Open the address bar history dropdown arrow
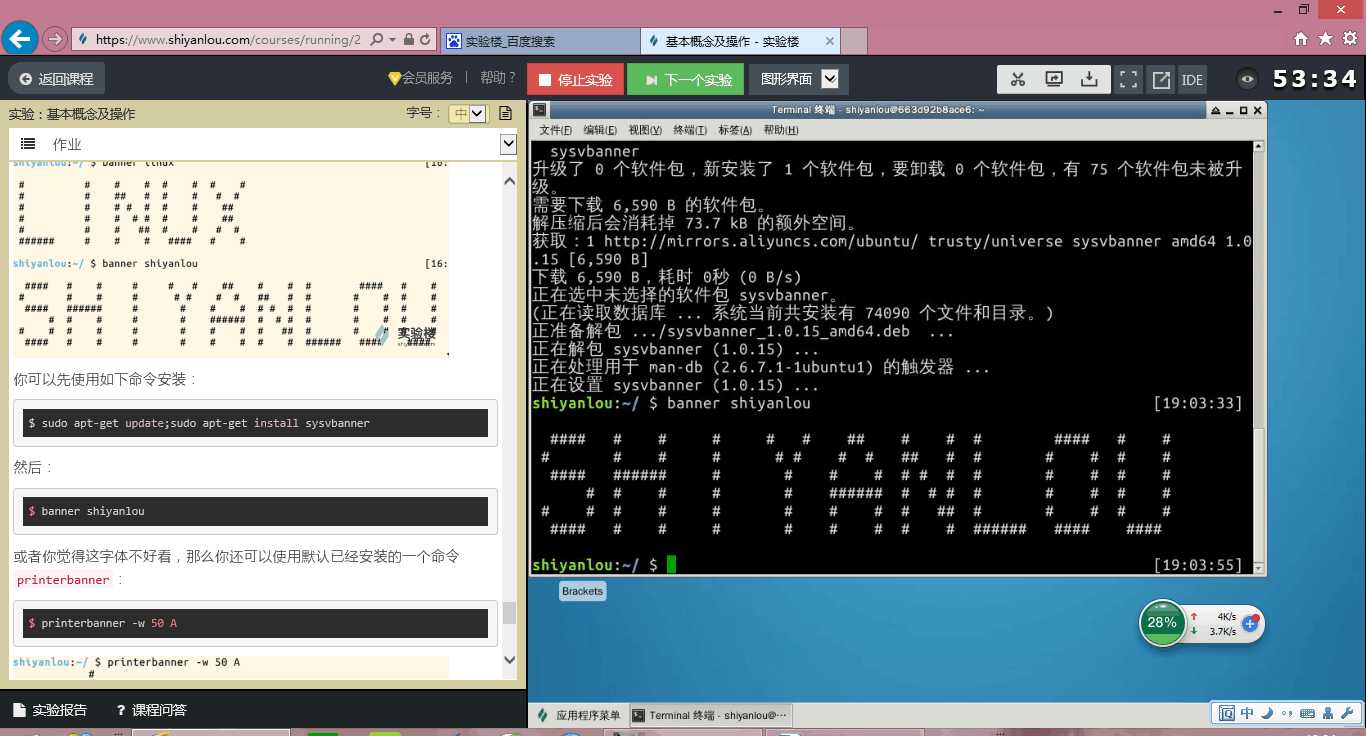The height and width of the screenshot is (736, 1366). (x=393, y=40)
